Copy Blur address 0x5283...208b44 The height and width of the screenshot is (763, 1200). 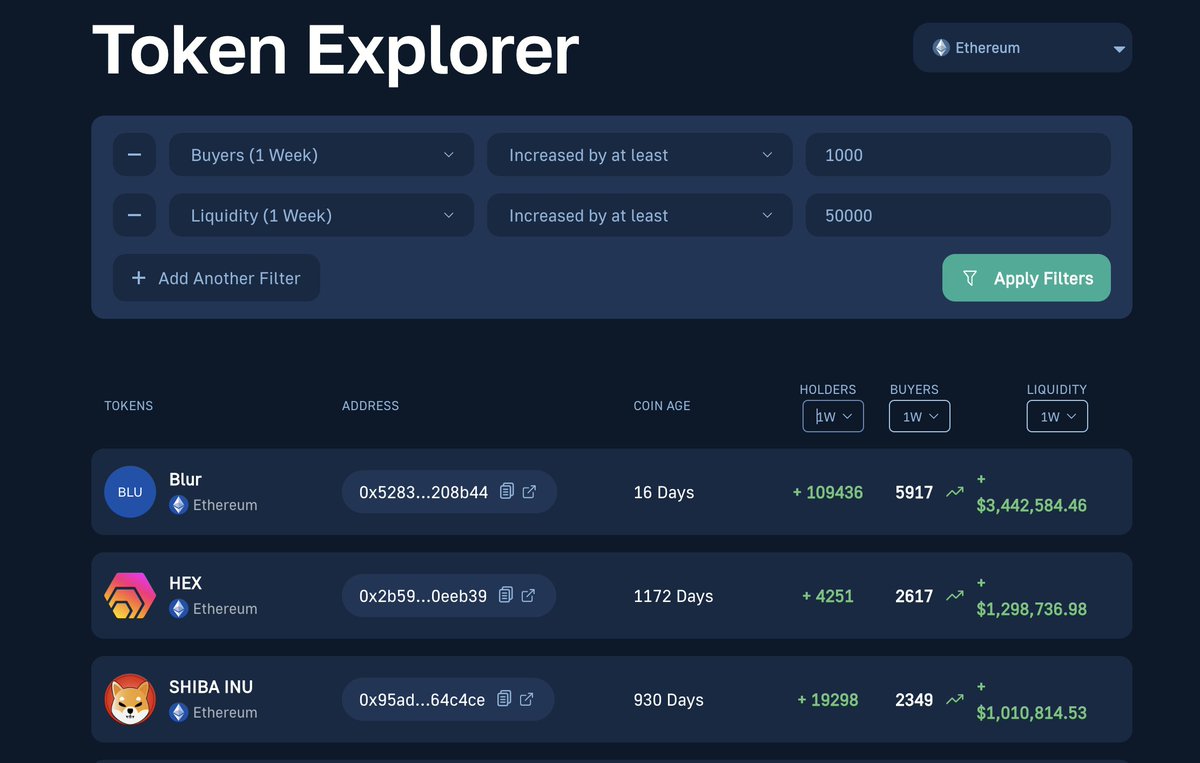coord(507,491)
